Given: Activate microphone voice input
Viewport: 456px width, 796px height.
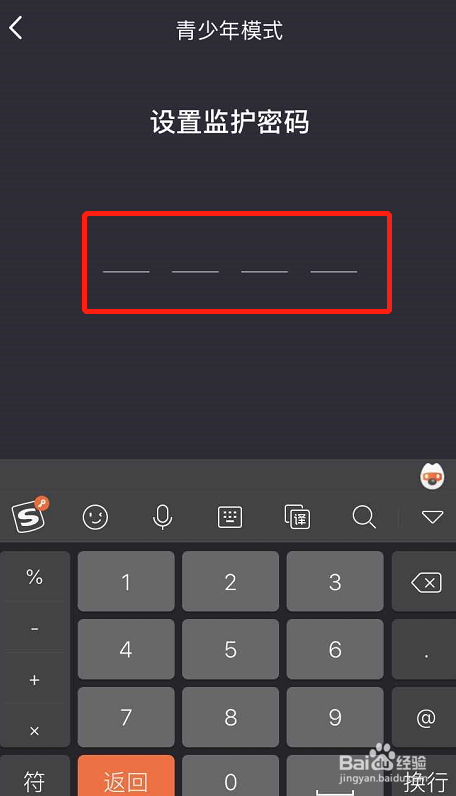Looking at the screenshot, I should click(x=162, y=517).
